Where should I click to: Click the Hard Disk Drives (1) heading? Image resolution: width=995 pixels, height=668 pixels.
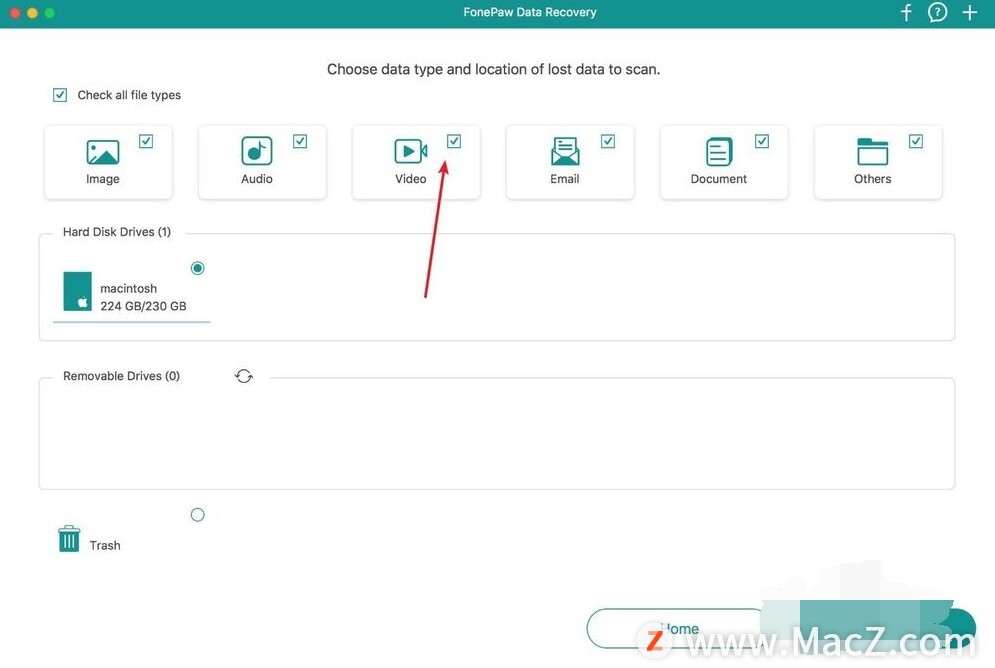coord(117,232)
